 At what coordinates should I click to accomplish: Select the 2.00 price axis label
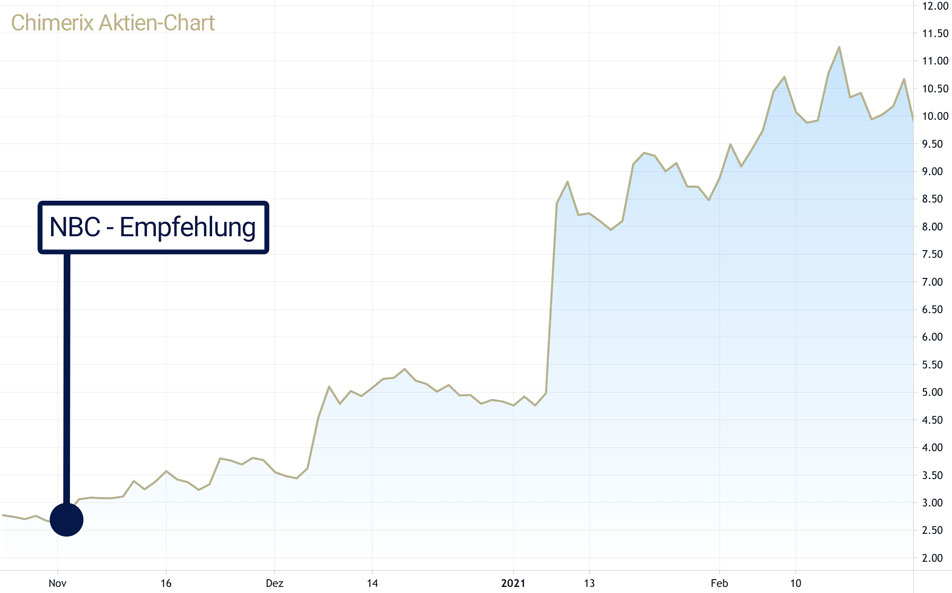(x=933, y=557)
